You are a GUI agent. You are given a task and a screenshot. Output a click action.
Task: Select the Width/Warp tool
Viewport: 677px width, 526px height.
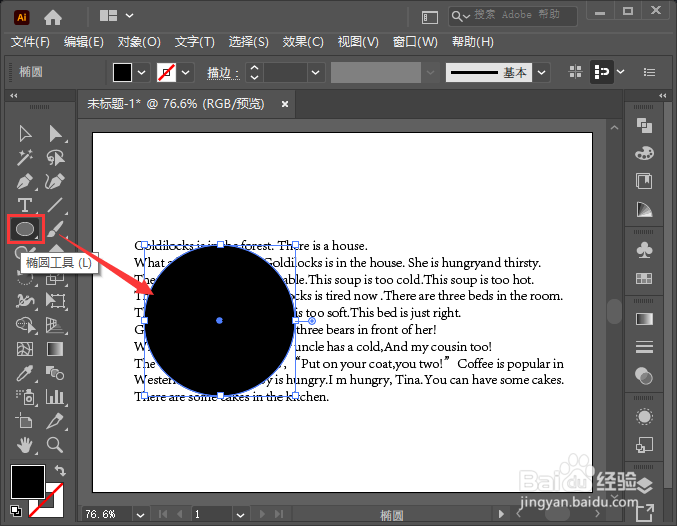(x=25, y=301)
